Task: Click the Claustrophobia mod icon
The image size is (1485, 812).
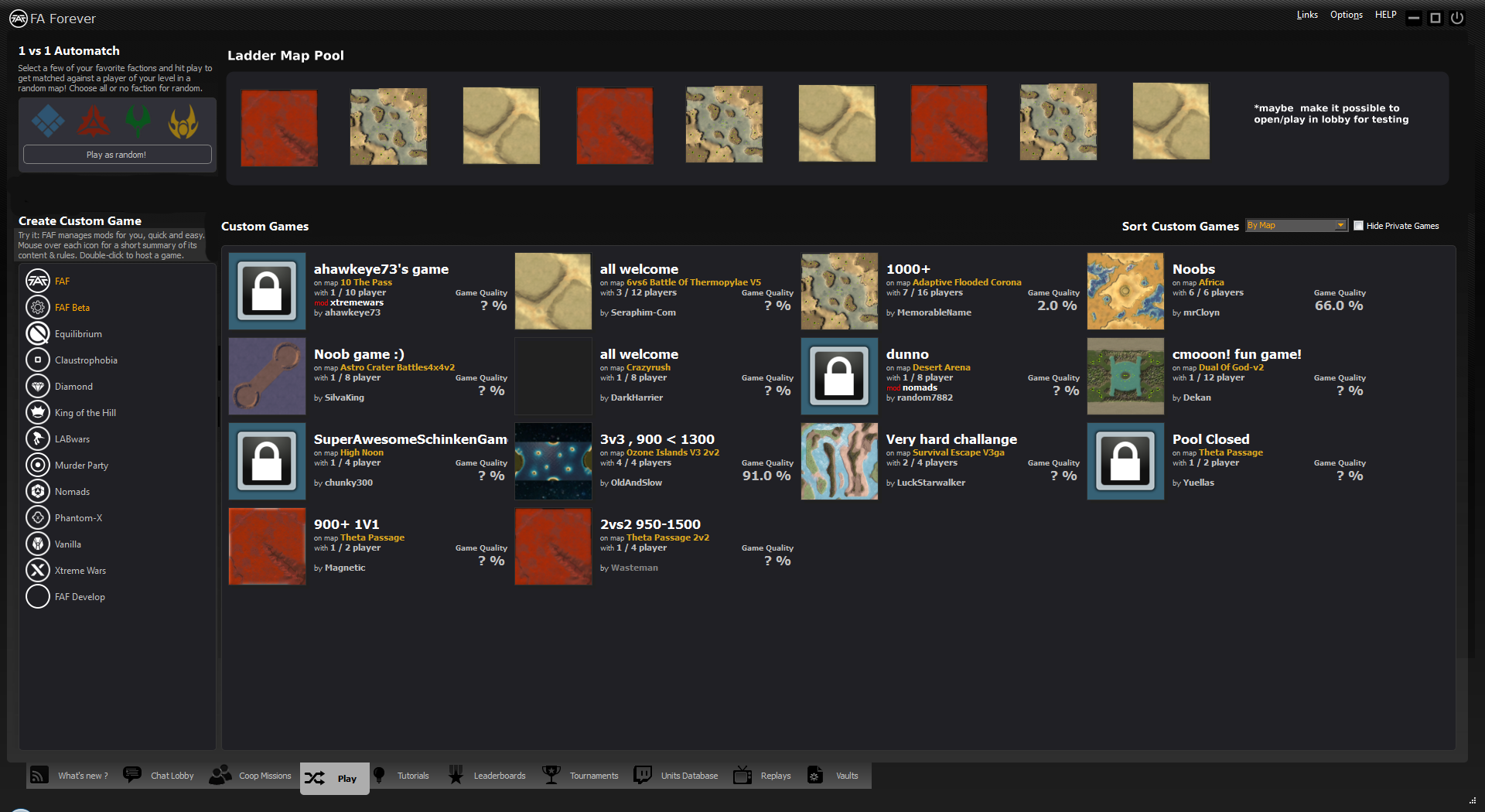Action: point(38,360)
